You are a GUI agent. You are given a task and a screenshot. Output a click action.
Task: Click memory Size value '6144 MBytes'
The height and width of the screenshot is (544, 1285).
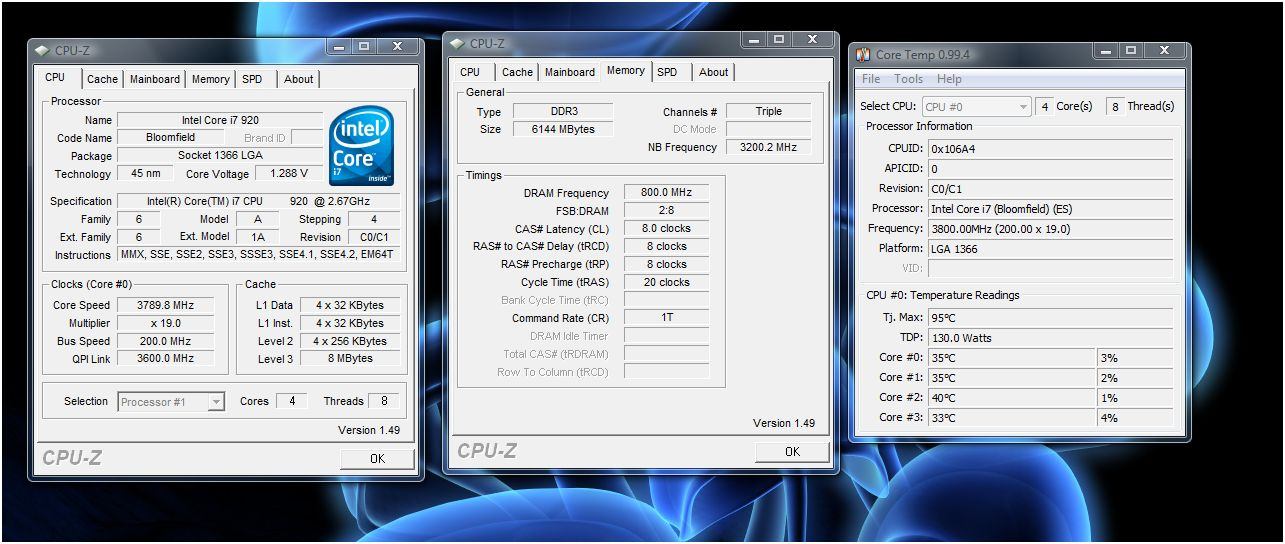[x=563, y=129]
